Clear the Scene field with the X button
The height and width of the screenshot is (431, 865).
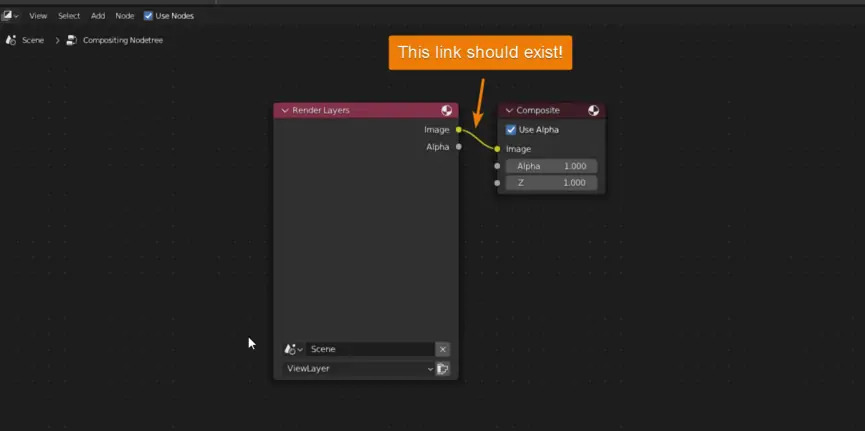click(x=442, y=349)
